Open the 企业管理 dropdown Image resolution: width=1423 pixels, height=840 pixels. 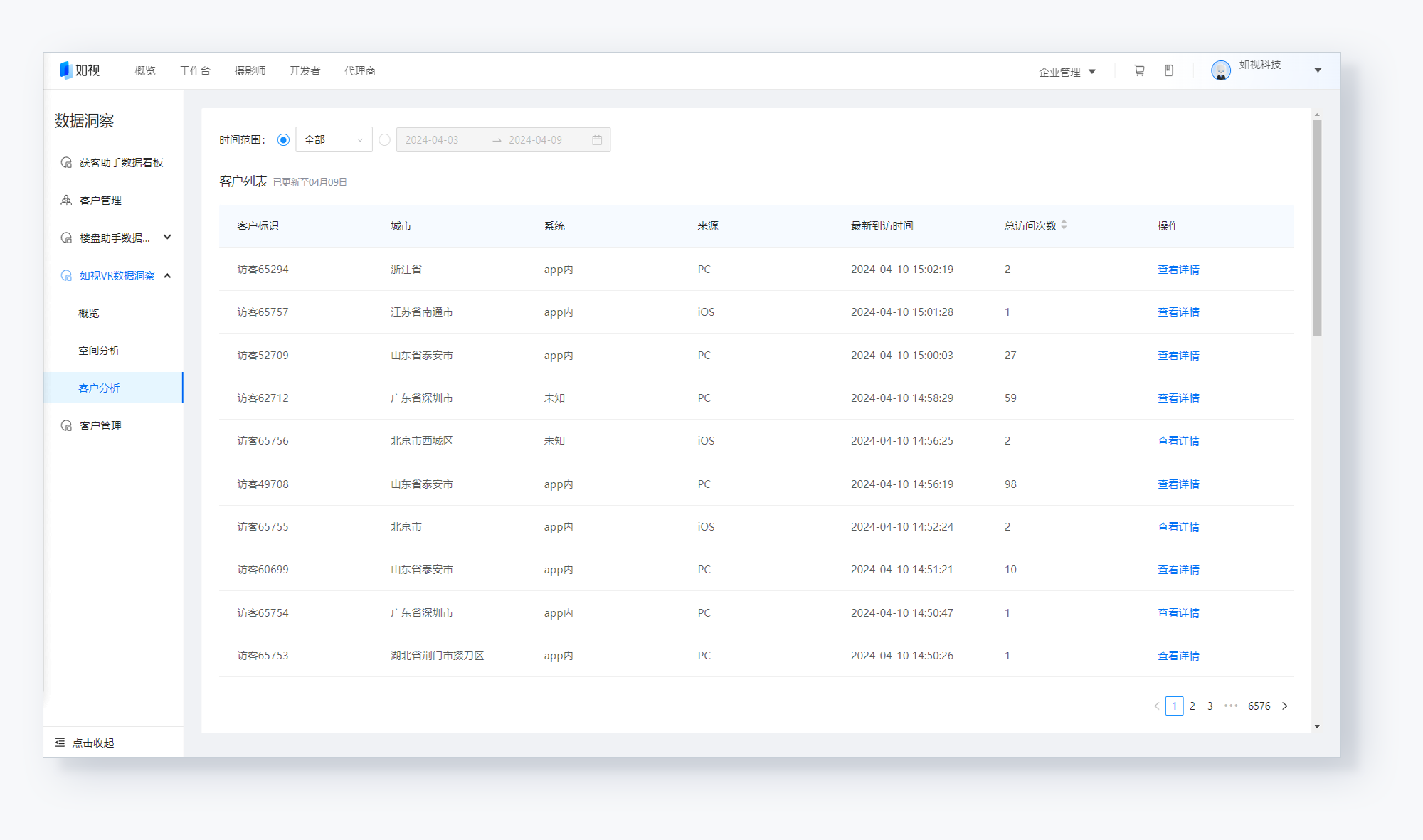click(x=1067, y=72)
